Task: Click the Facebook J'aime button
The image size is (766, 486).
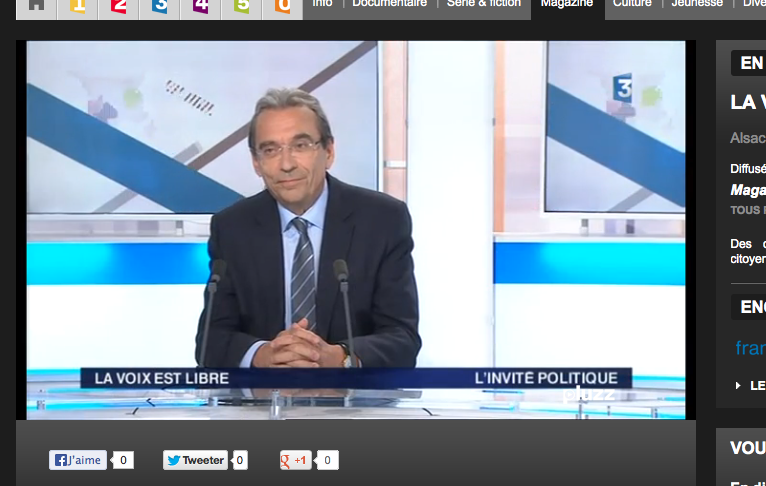Action: [x=78, y=460]
